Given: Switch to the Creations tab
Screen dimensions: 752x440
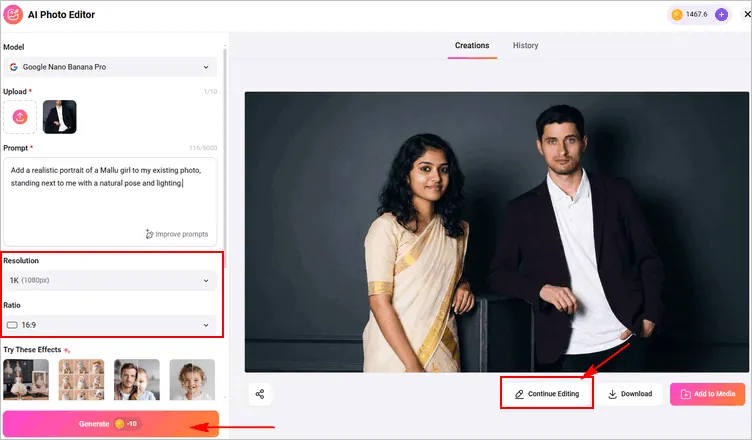Looking at the screenshot, I should pyautogui.click(x=472, y=46).
